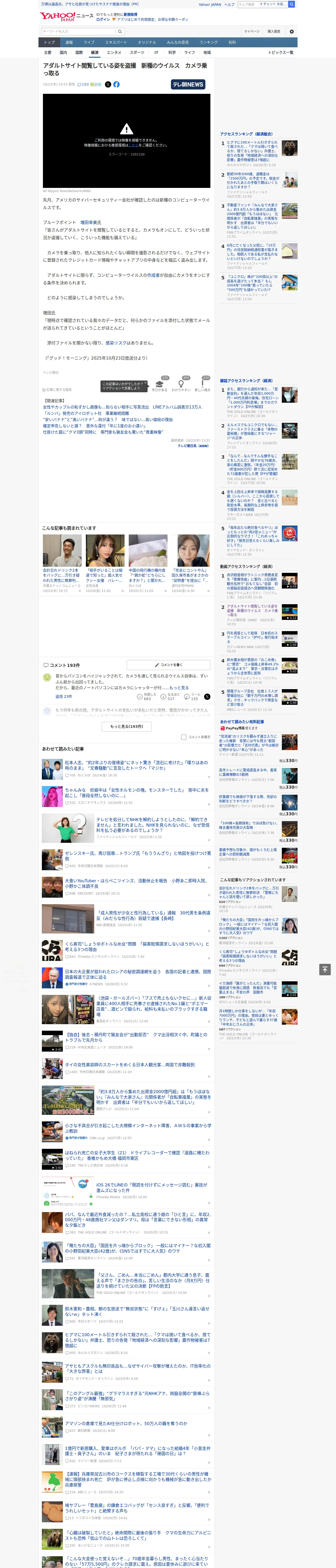The width and height of the screenshot is (336, 1568).
Task: Open article iOS 26でLINEの既読
Action: [x=151, y=1187]
